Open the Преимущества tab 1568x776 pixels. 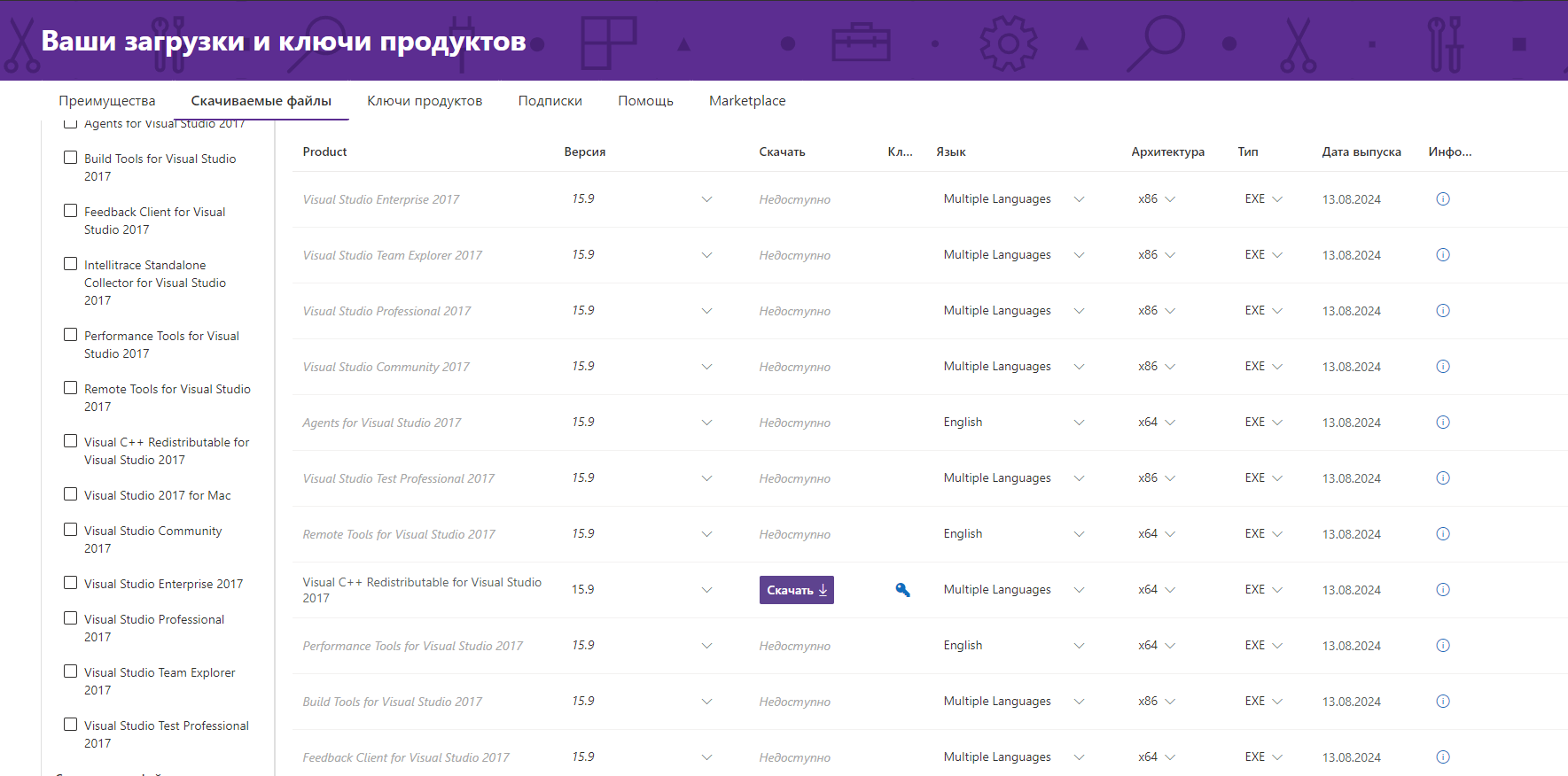point(107,101)
